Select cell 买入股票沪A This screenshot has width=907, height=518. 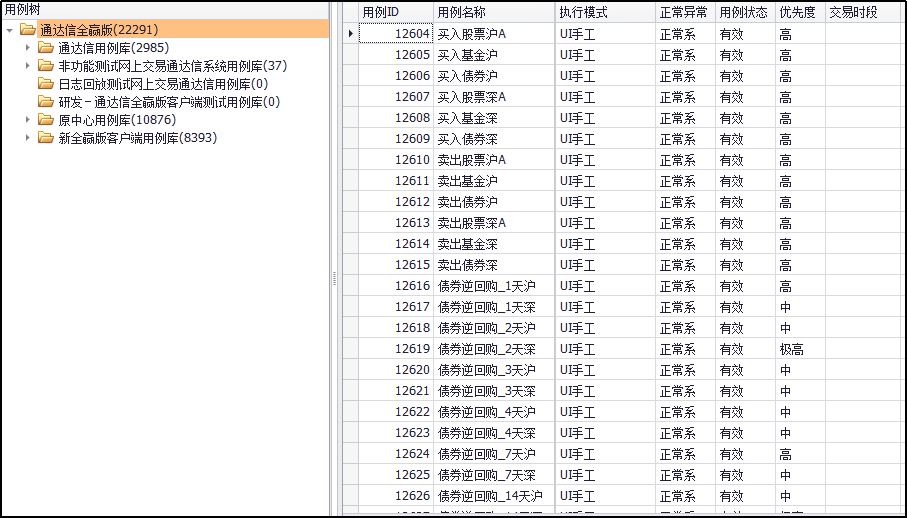click(494, 34)
